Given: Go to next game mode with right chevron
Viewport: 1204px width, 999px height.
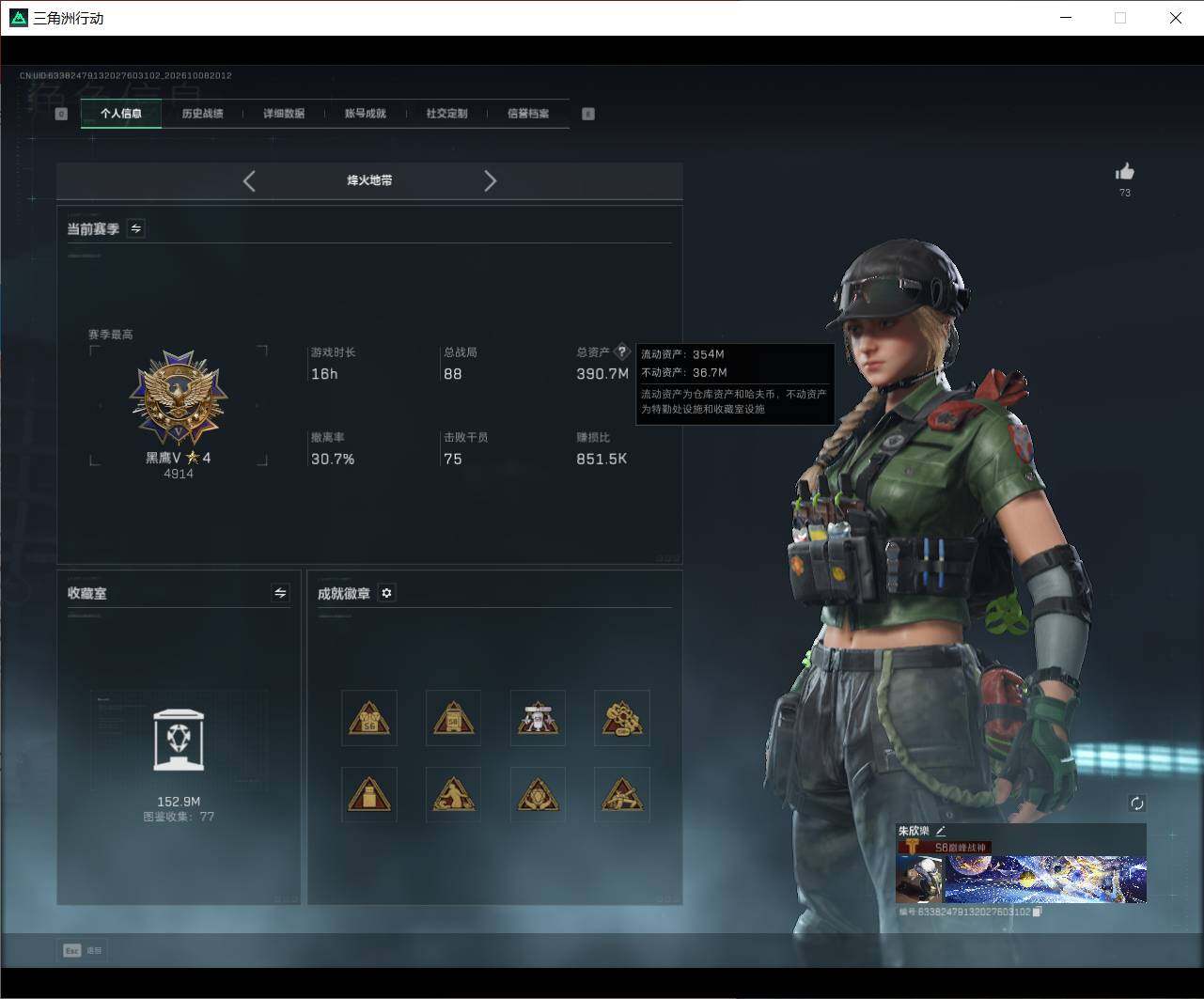Looking at the screenshot, I should [x=490, y=181].
